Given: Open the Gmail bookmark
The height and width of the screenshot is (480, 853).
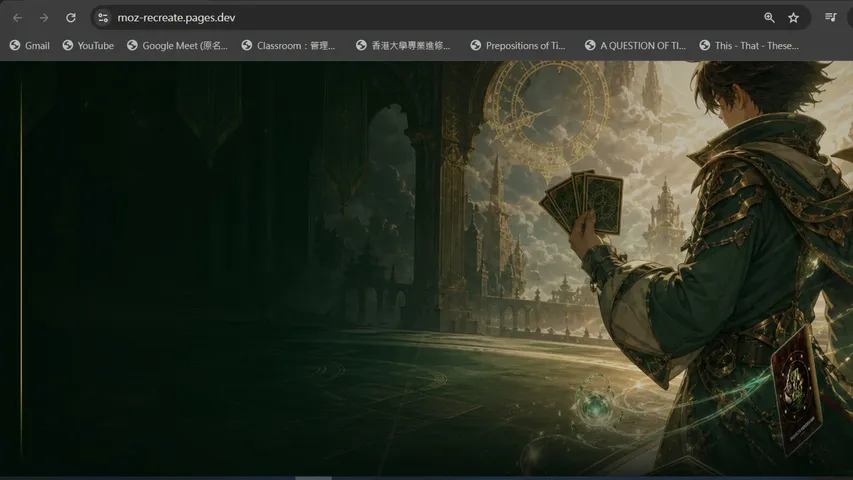Looking at the screenshot, I should pos(29,46).
